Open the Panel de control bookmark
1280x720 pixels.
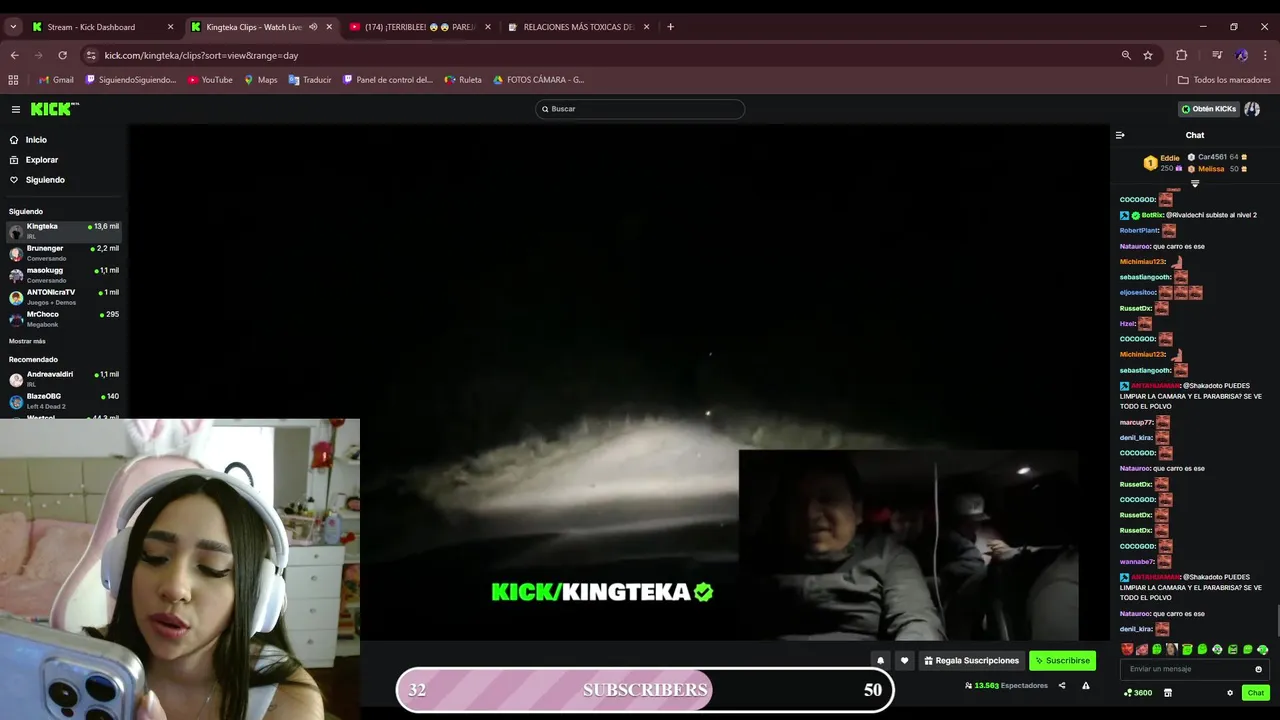[x=388, y=80]
